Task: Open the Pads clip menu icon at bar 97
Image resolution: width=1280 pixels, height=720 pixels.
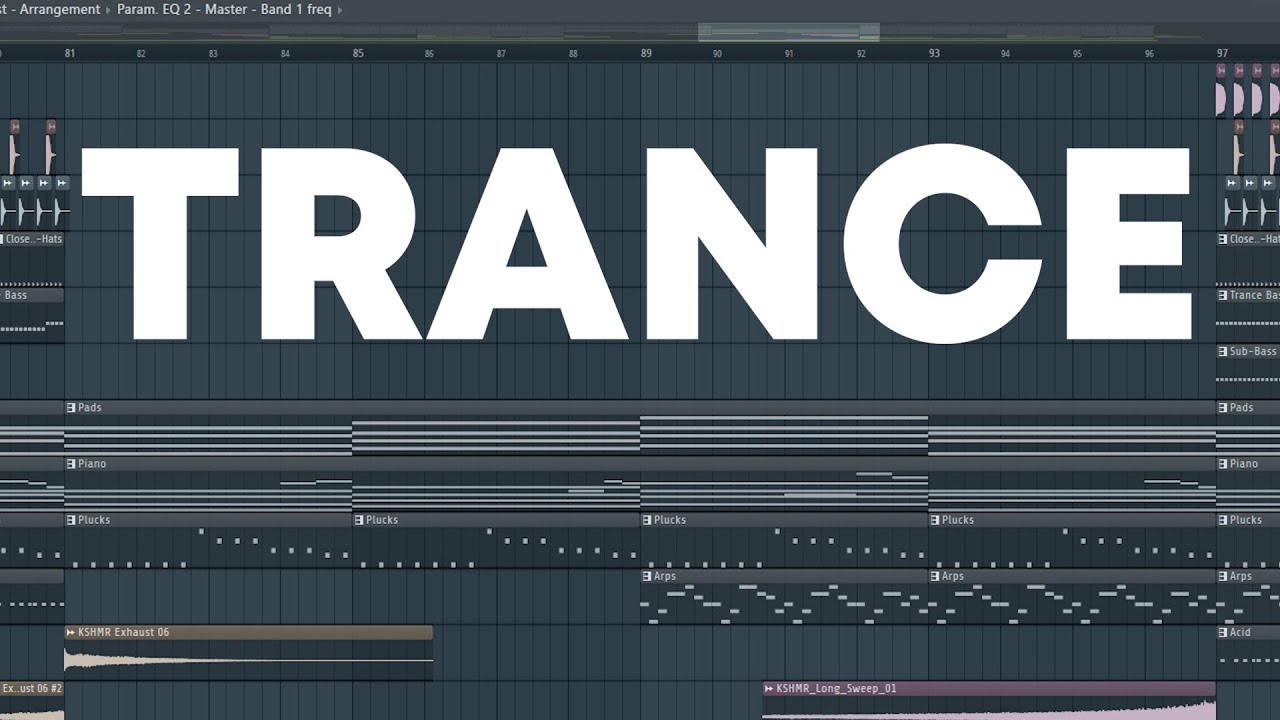Action: point(1223,407)
